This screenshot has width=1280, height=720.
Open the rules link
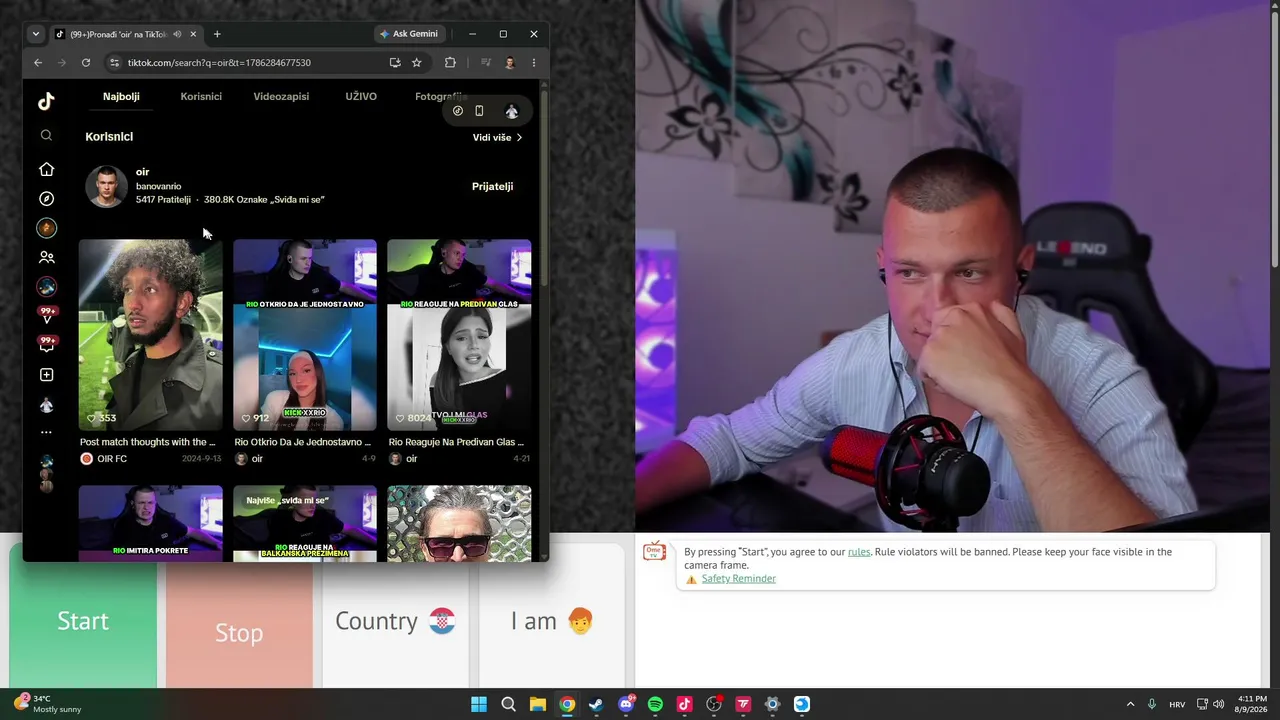pos(859,552)
